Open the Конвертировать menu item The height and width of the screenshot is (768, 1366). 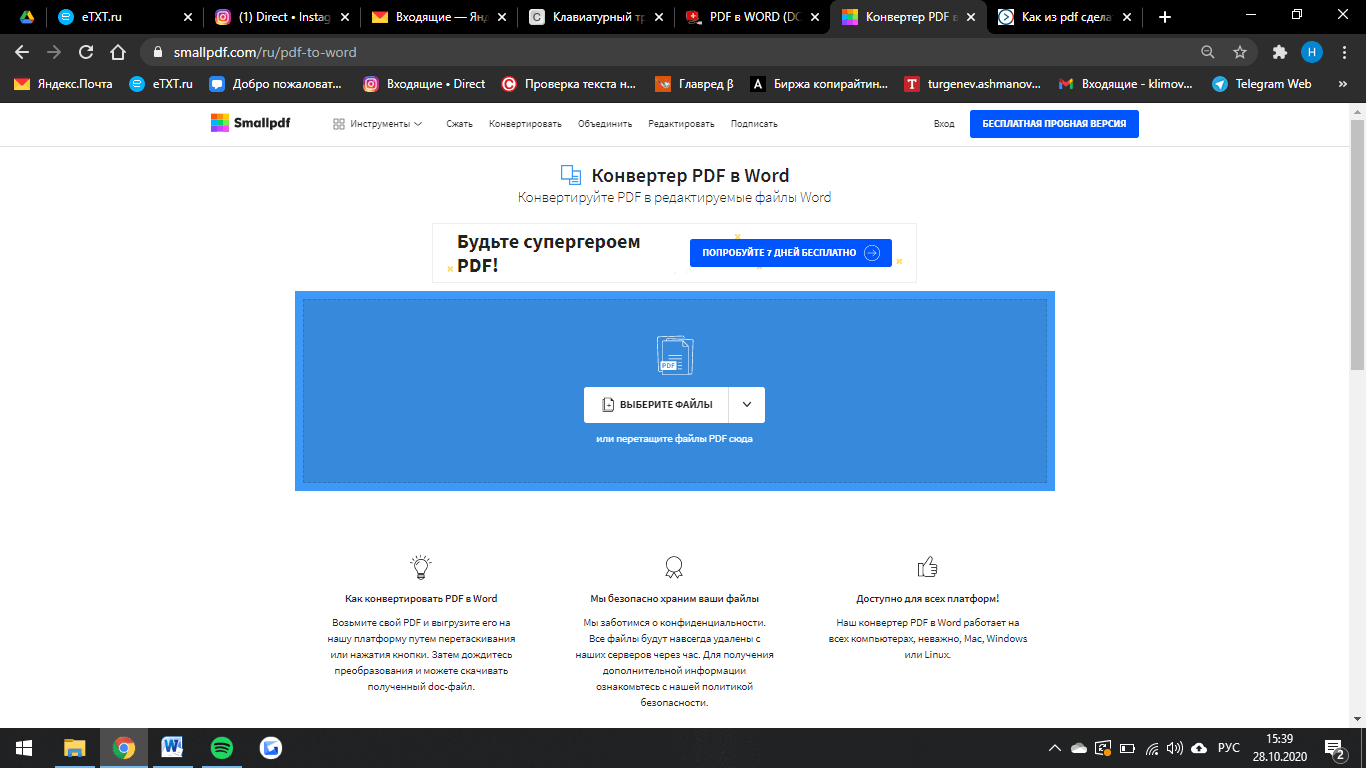coord(525,124)
